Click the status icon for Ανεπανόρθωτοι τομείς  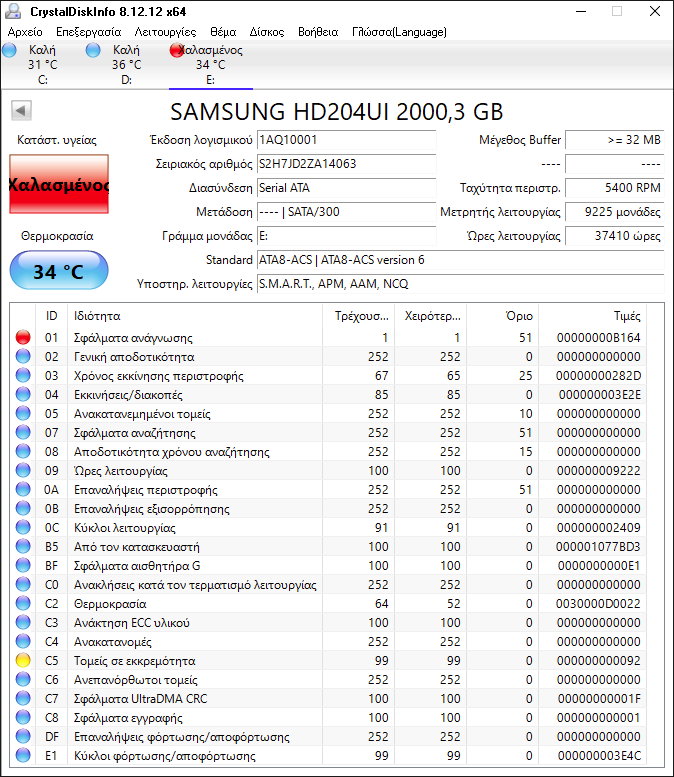[23, 679]
